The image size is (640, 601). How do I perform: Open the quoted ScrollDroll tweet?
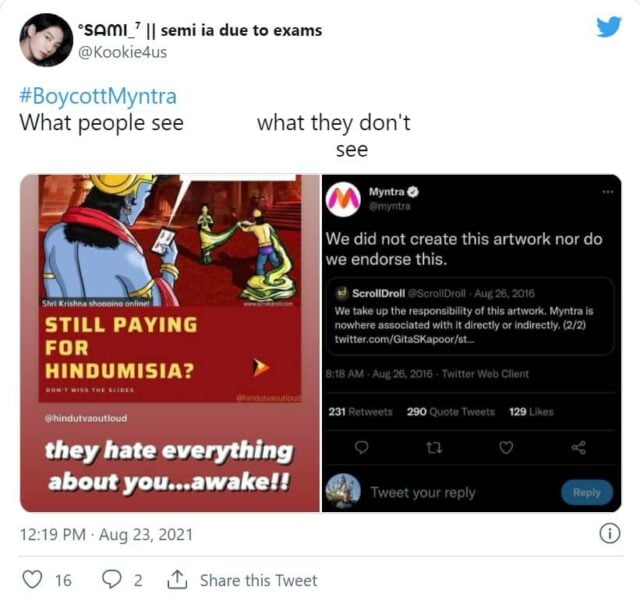click(470, 316)
